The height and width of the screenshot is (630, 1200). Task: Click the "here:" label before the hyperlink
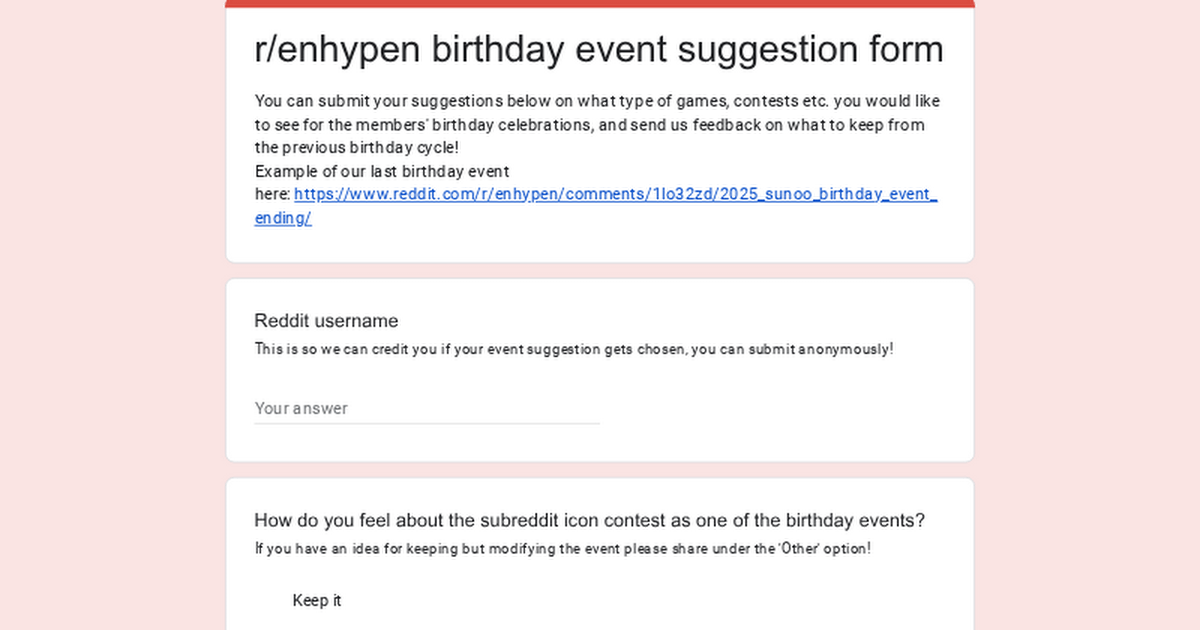pos(268,194)
